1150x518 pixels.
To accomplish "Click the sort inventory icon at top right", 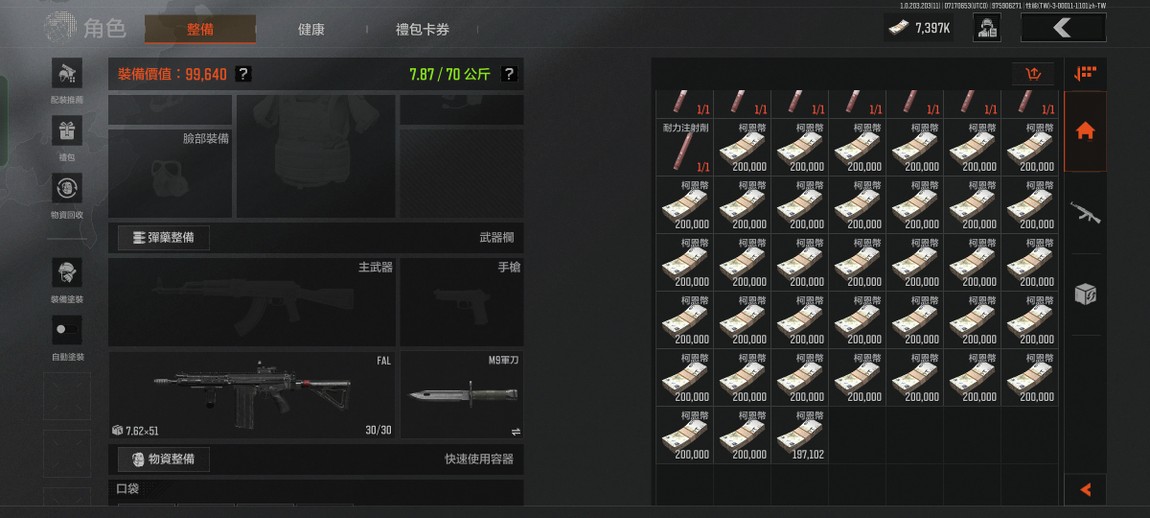I will 1033,73.
